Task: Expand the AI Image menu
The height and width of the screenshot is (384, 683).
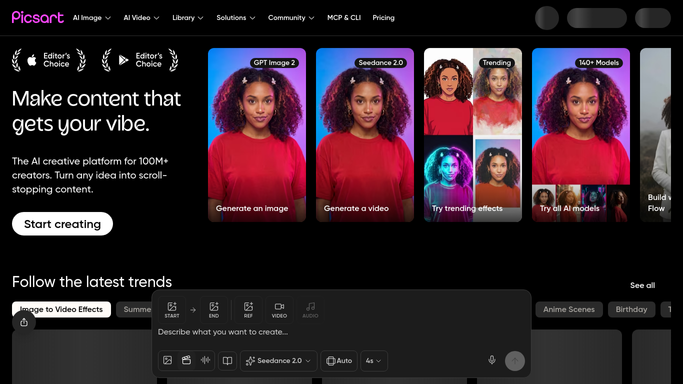Action: point(91,18)
